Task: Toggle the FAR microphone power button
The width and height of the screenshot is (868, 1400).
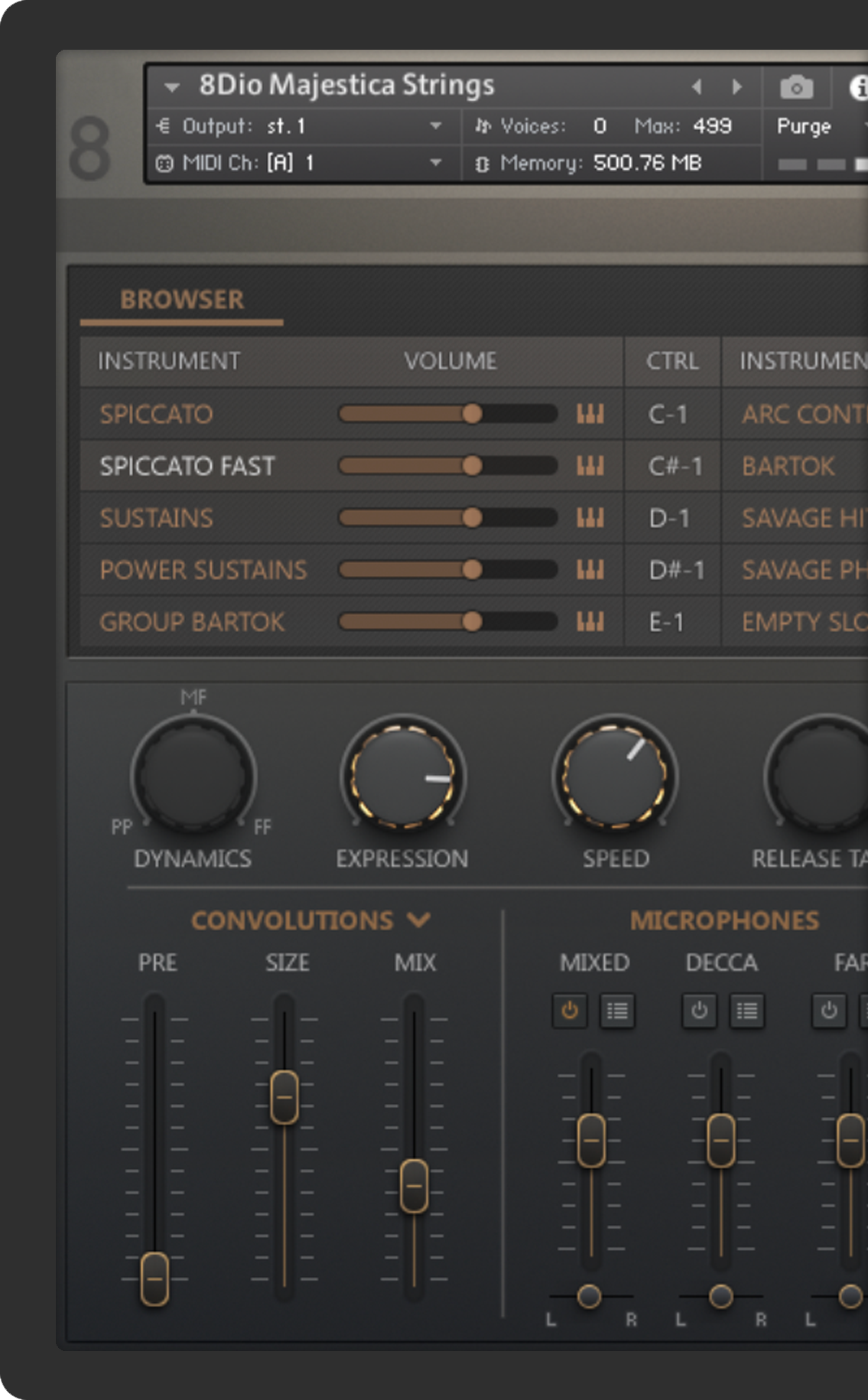Action: (830, 1011)
